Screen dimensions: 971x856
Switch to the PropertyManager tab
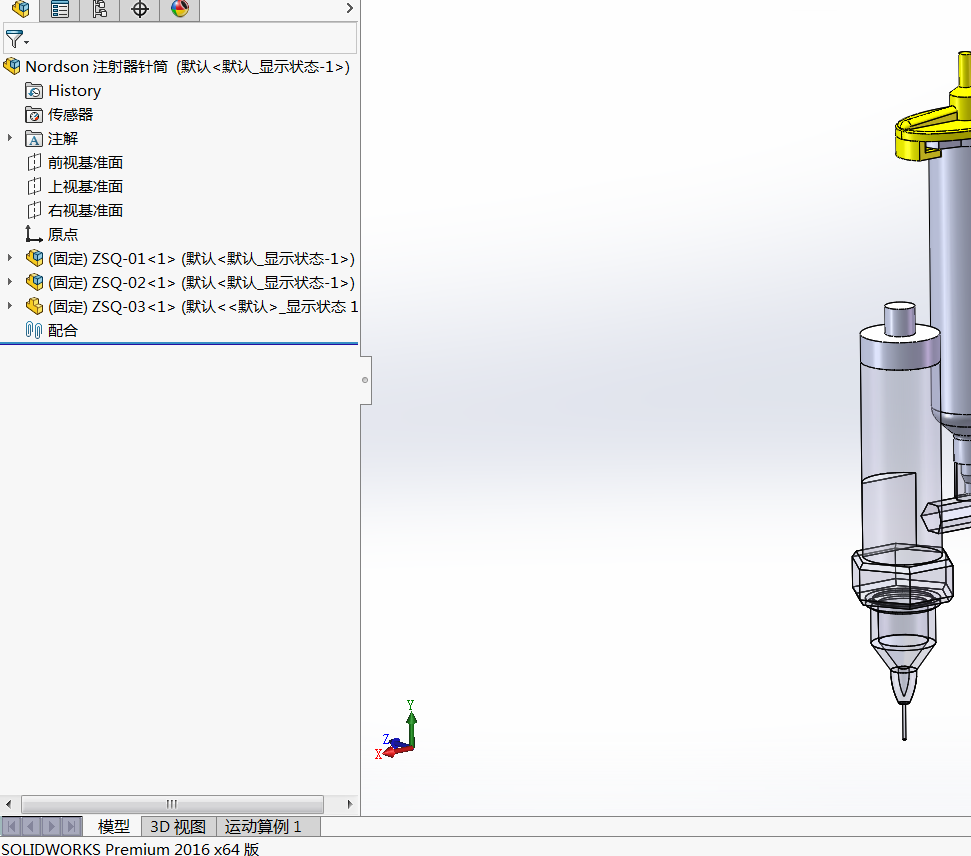[60, 9]
